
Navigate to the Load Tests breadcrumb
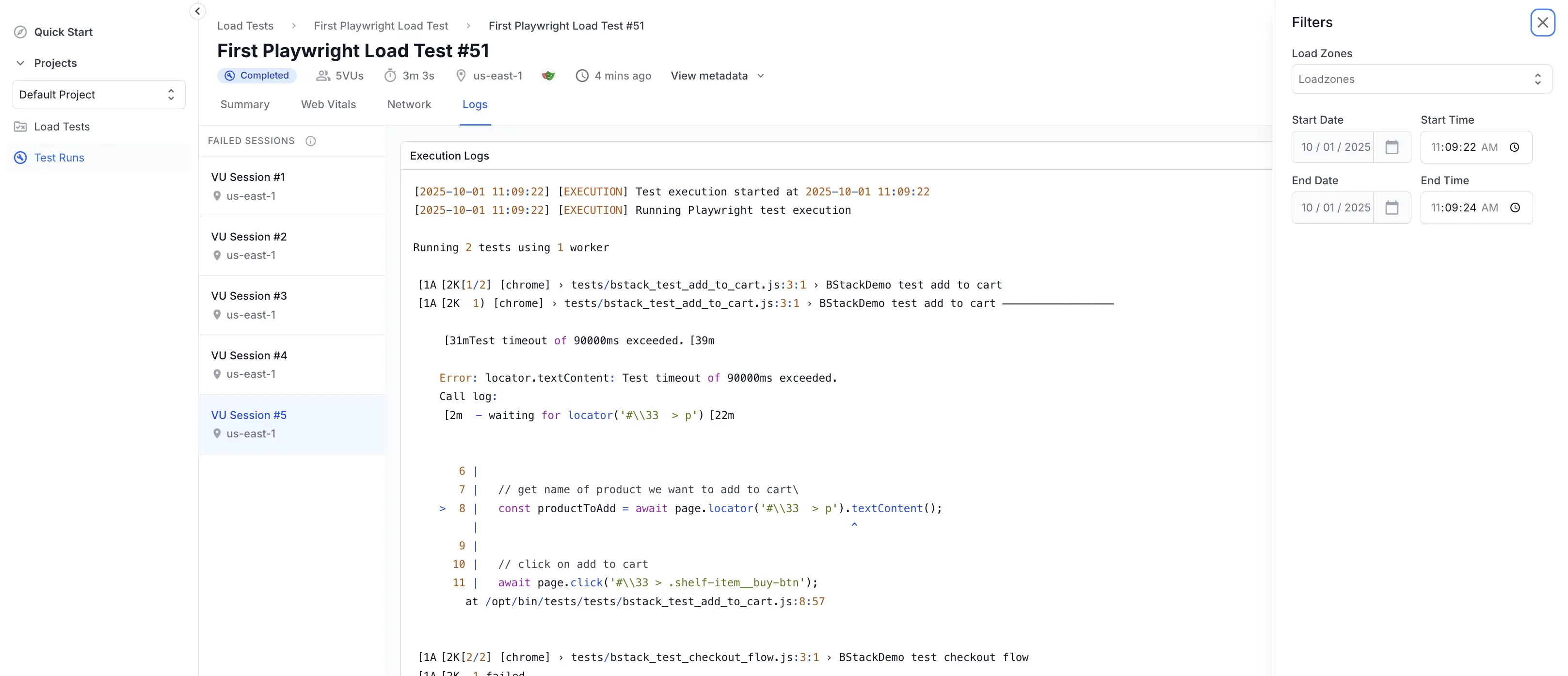click(x=245, y=26)
